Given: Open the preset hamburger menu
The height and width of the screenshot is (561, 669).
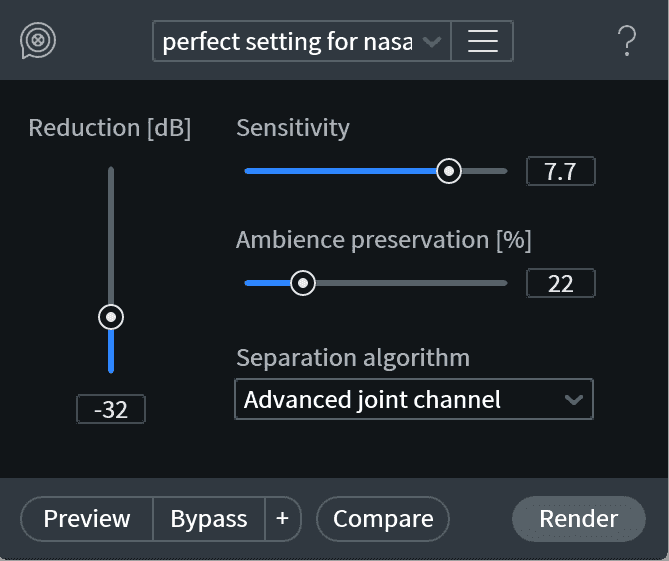Looking at the screenshot, I should [x=483, y=41].
